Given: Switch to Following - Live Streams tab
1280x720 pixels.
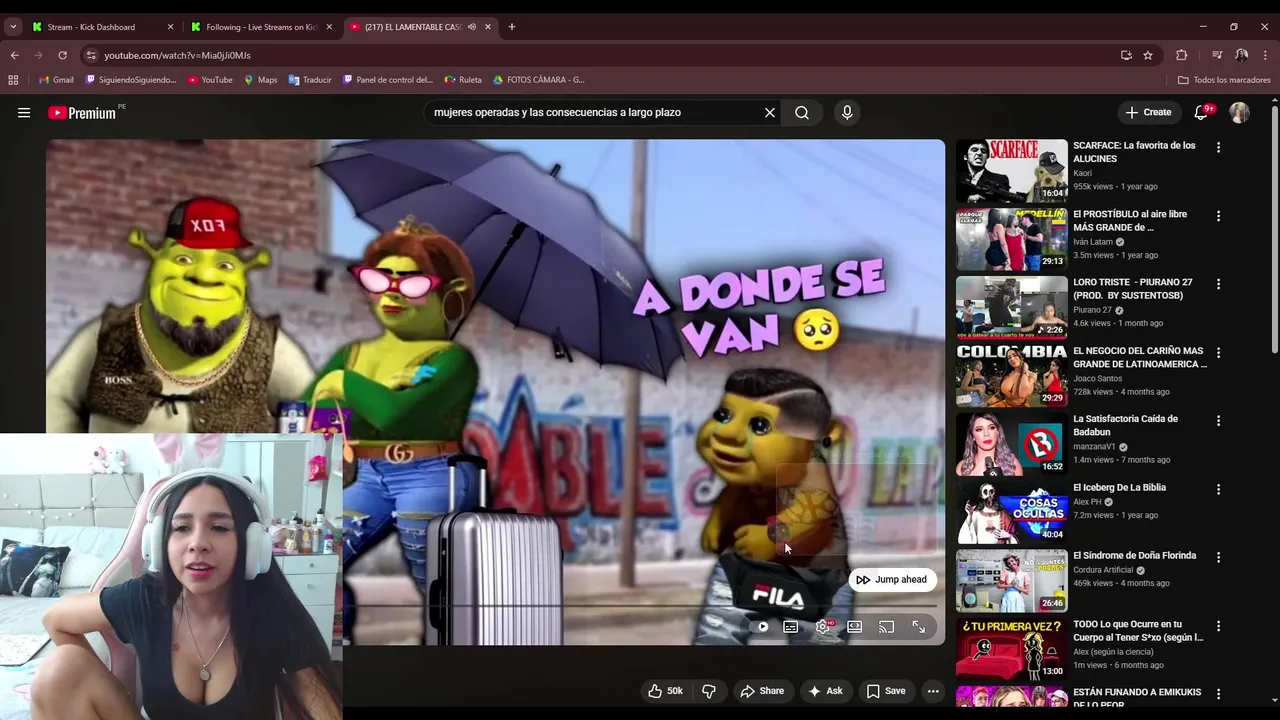Looking at the screenshot, I should click(262, 27).
